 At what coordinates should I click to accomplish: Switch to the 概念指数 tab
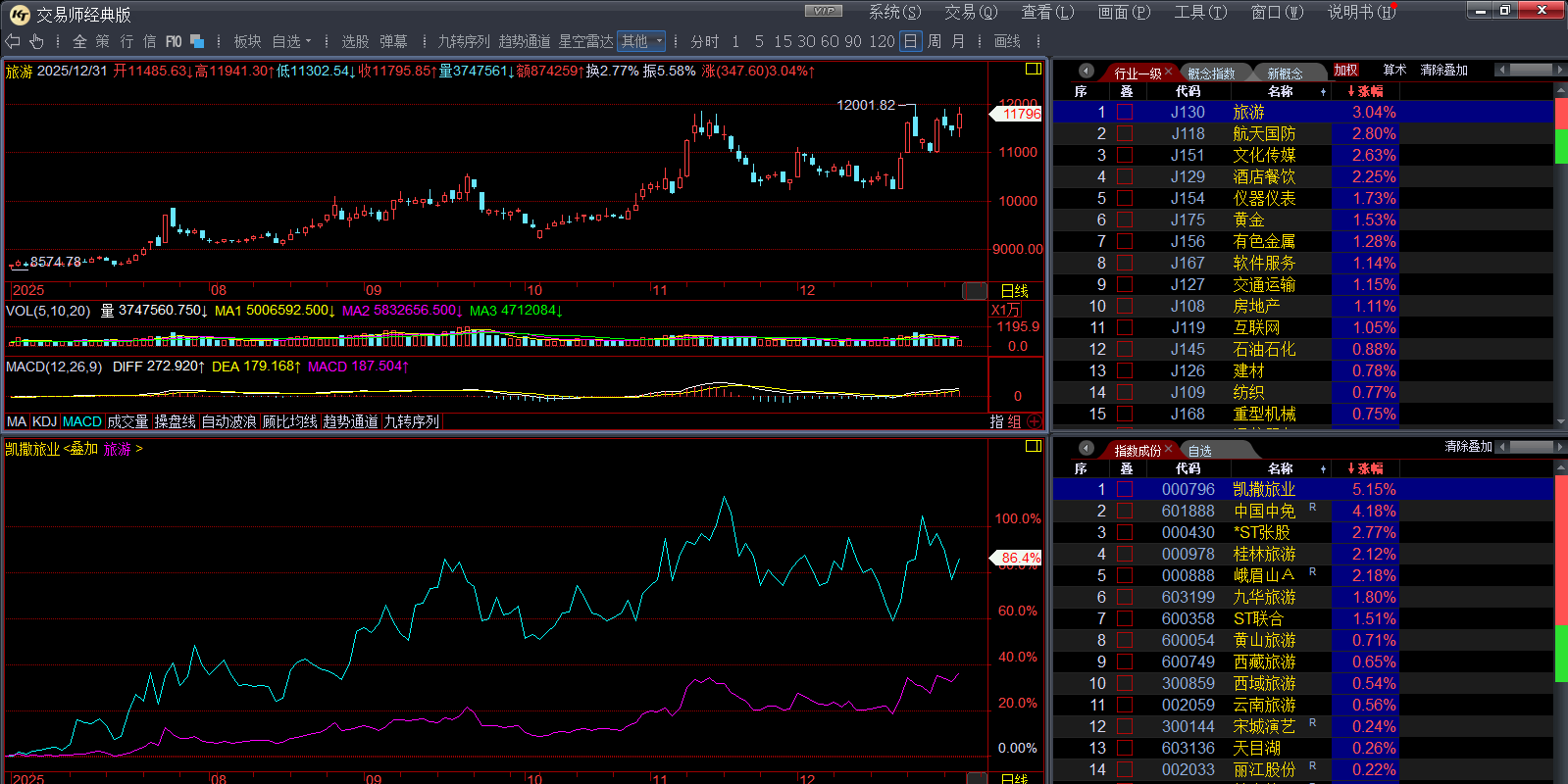point(1211,73)
